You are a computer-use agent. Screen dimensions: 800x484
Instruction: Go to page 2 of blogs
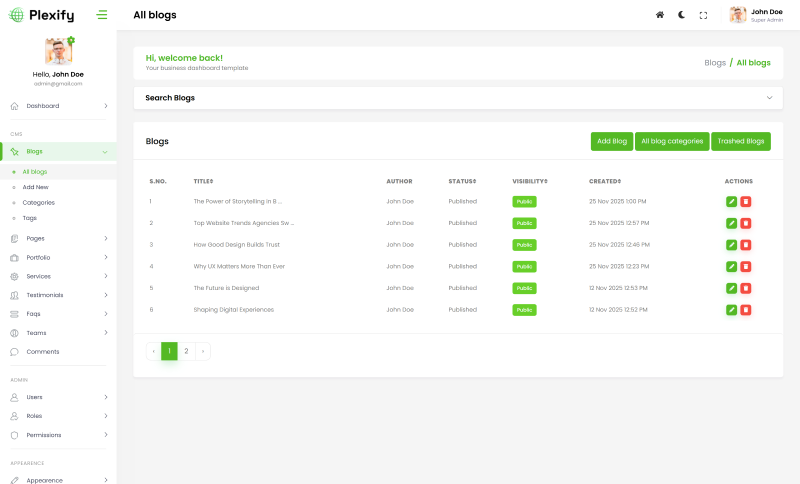tap(186, 351)
